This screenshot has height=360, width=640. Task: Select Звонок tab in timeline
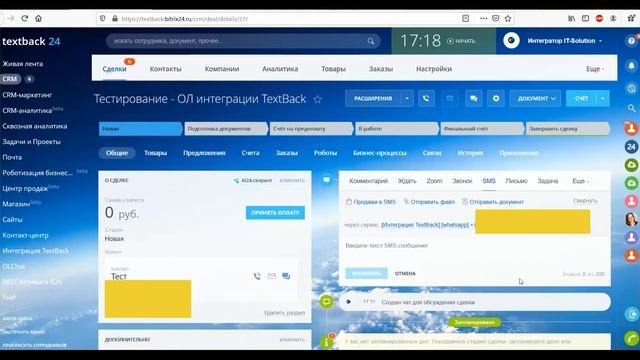[x=462, y=181]
